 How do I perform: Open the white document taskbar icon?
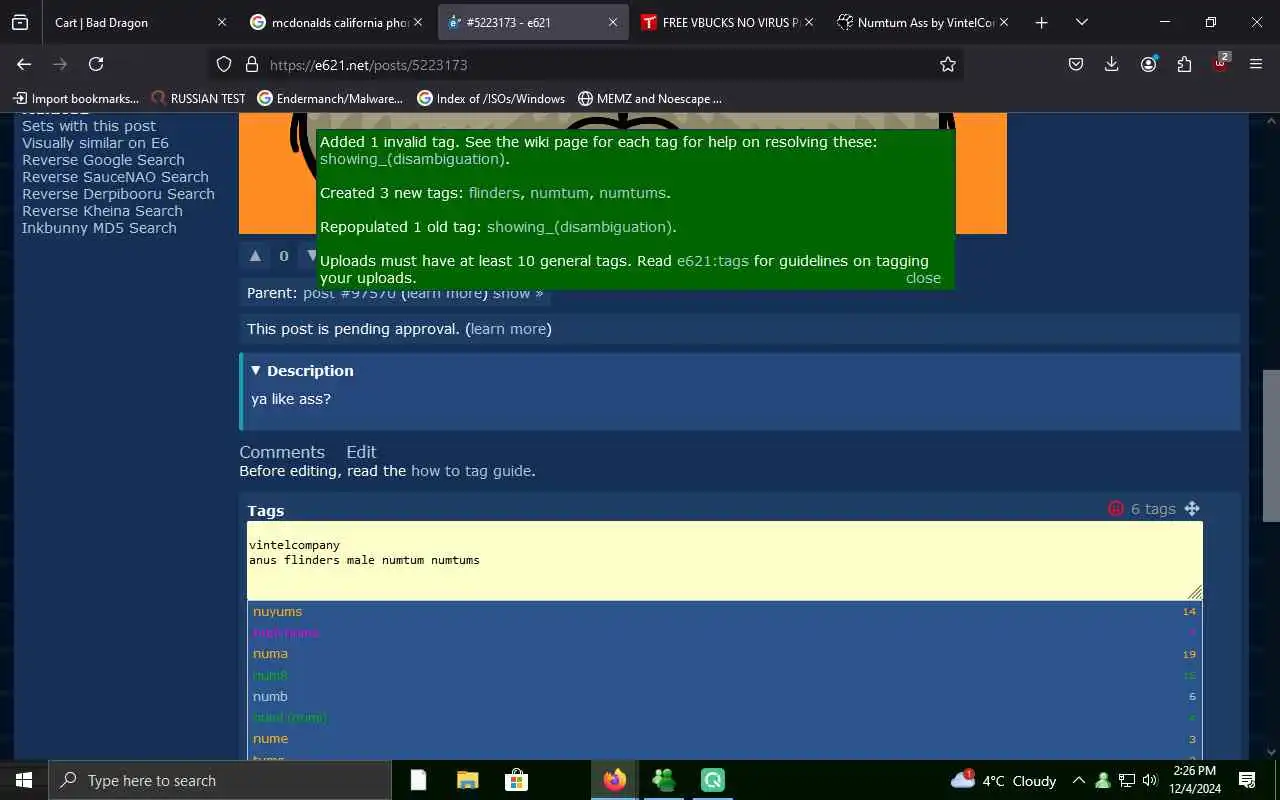tap(418, 780)
